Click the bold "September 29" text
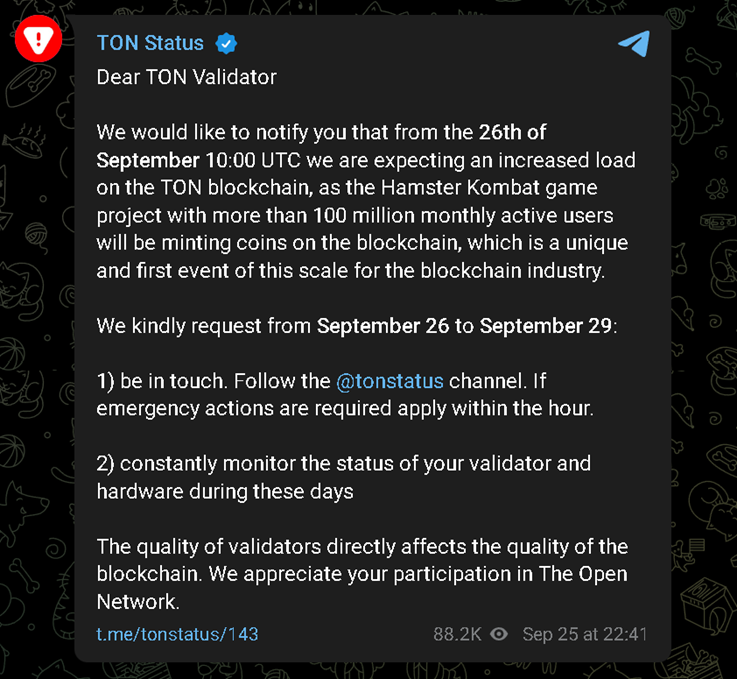The height and width of the screenshot is (679, 737). (x=546, y=326)
